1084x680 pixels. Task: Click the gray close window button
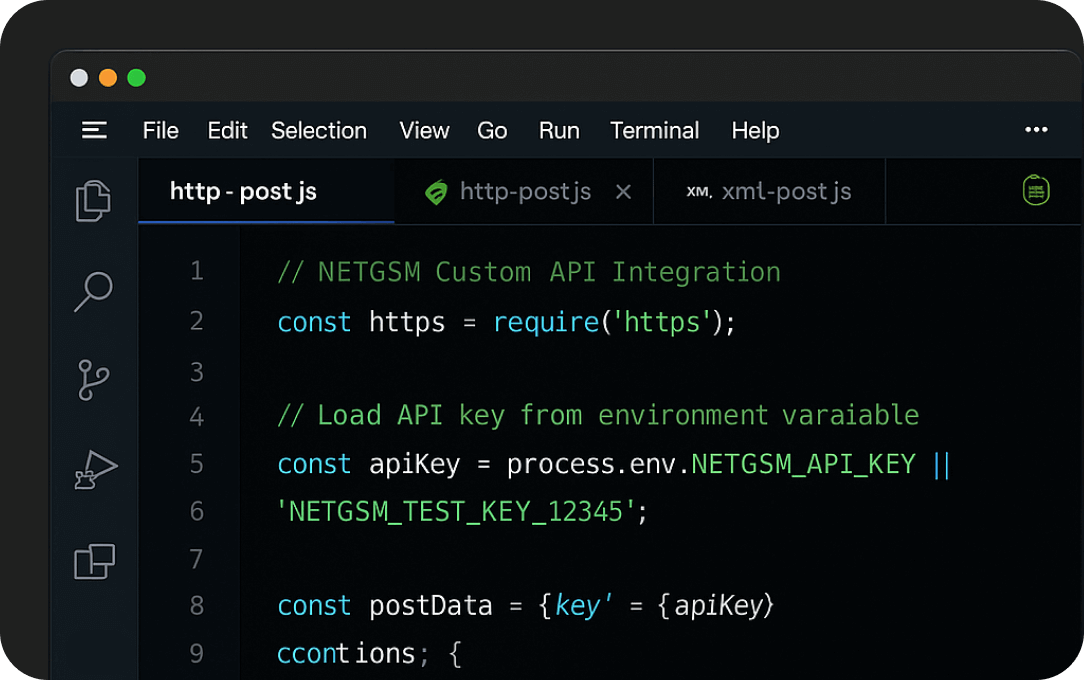(x=80, y=77)
